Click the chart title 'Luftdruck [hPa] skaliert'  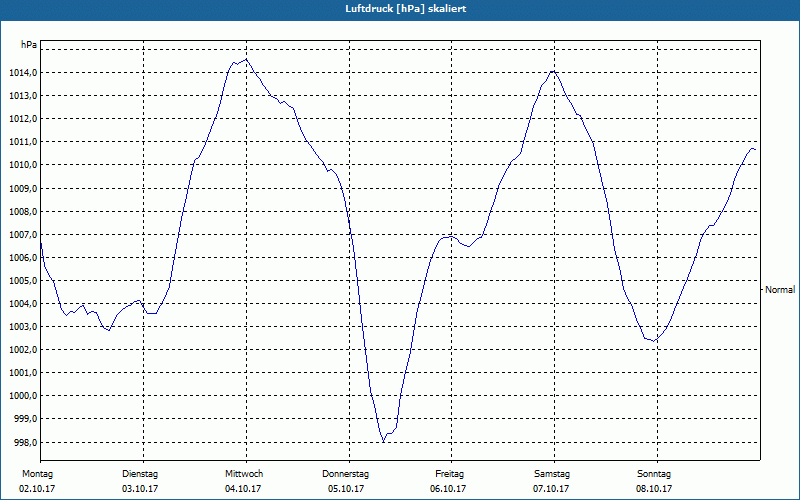coord(405,9)
